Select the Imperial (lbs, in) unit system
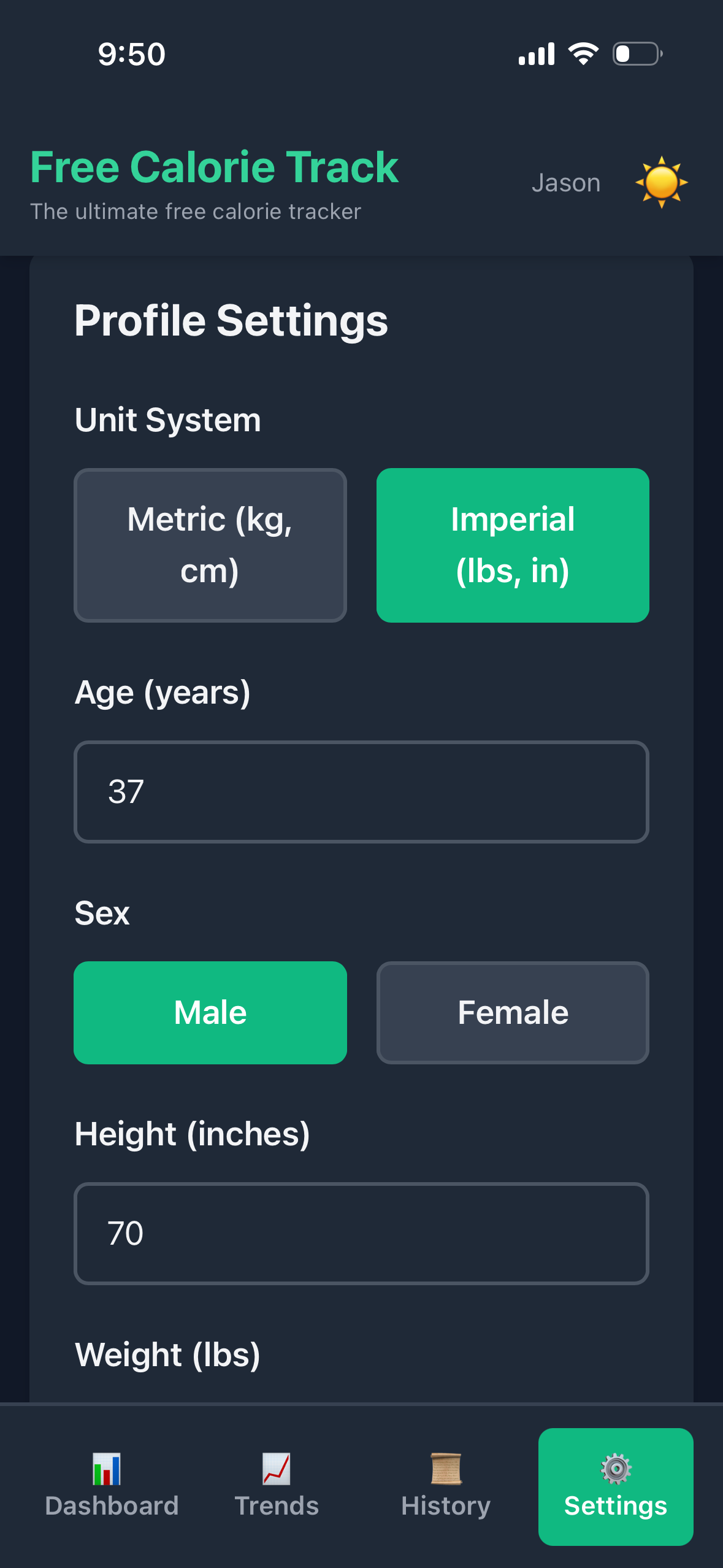 tap(513, 545)
